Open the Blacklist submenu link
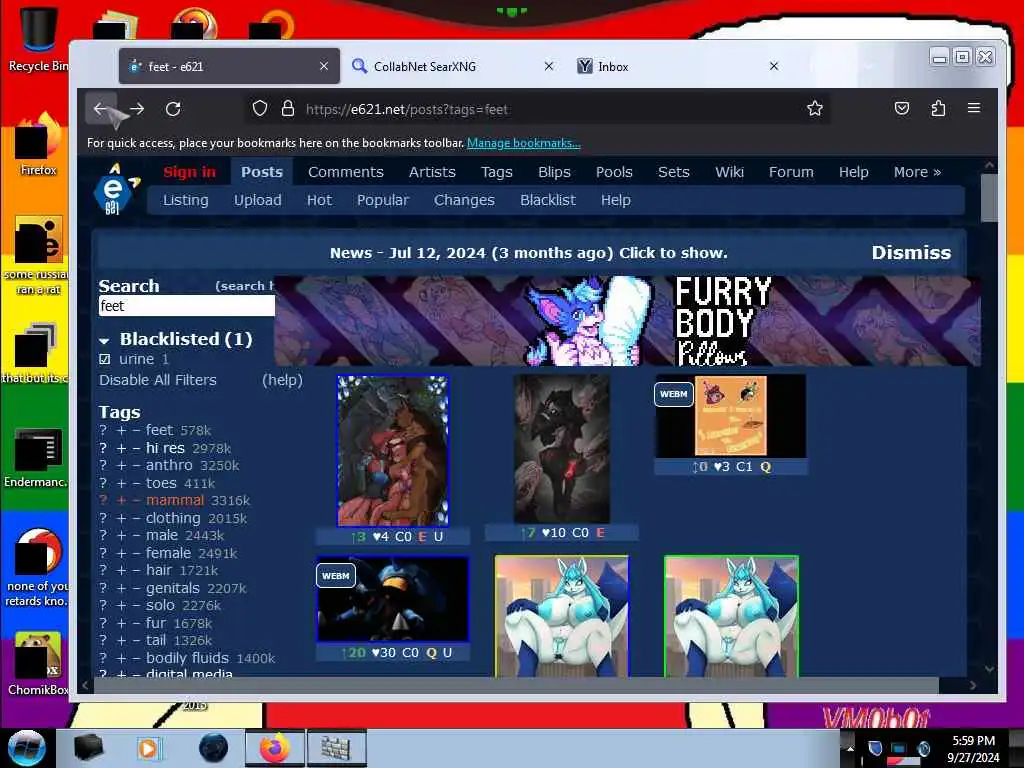This screenshot has width=1024, height=768. (548, 200)
